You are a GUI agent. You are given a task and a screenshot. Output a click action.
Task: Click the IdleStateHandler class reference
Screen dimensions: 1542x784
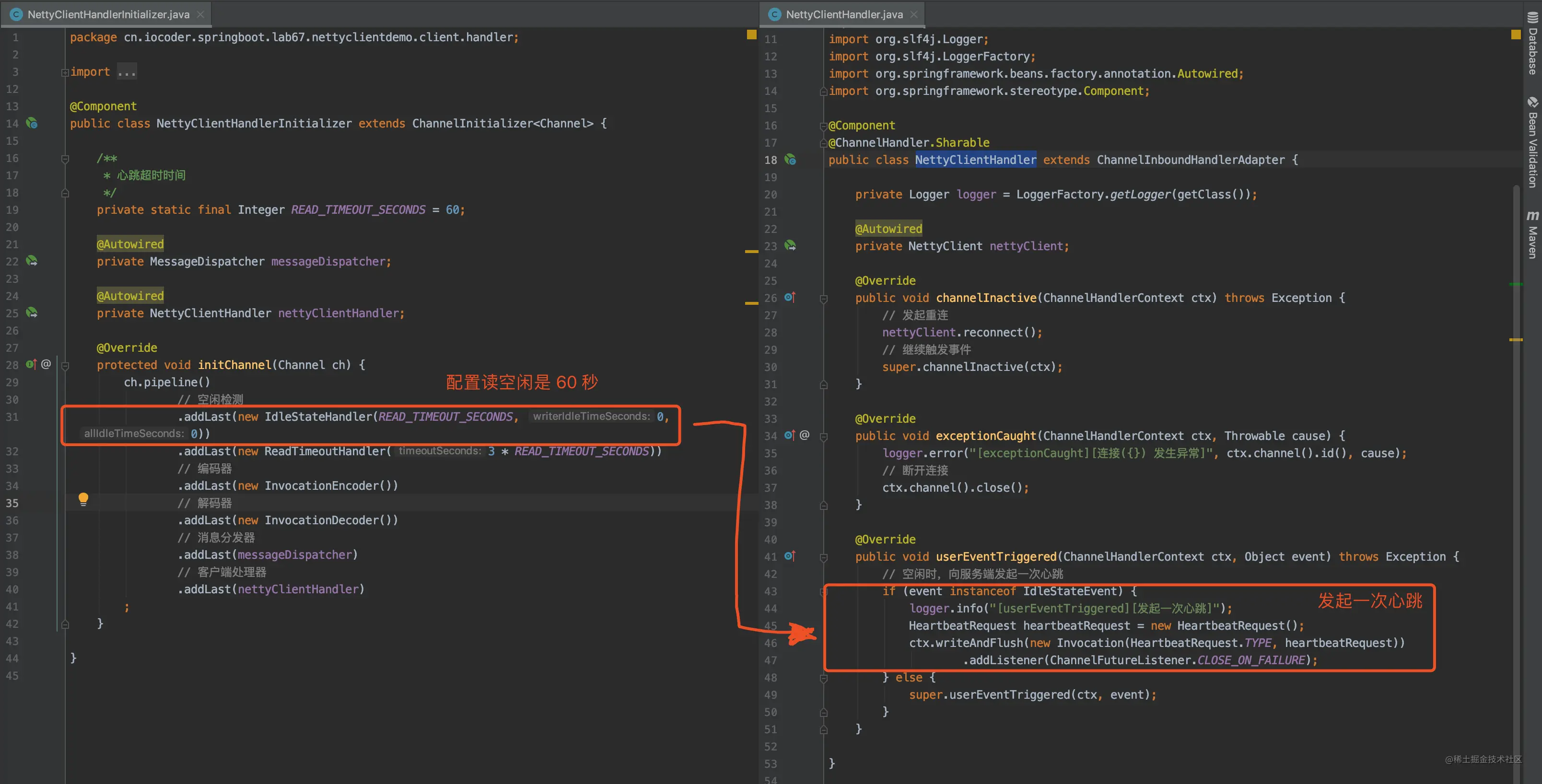(x=318, y=416)
